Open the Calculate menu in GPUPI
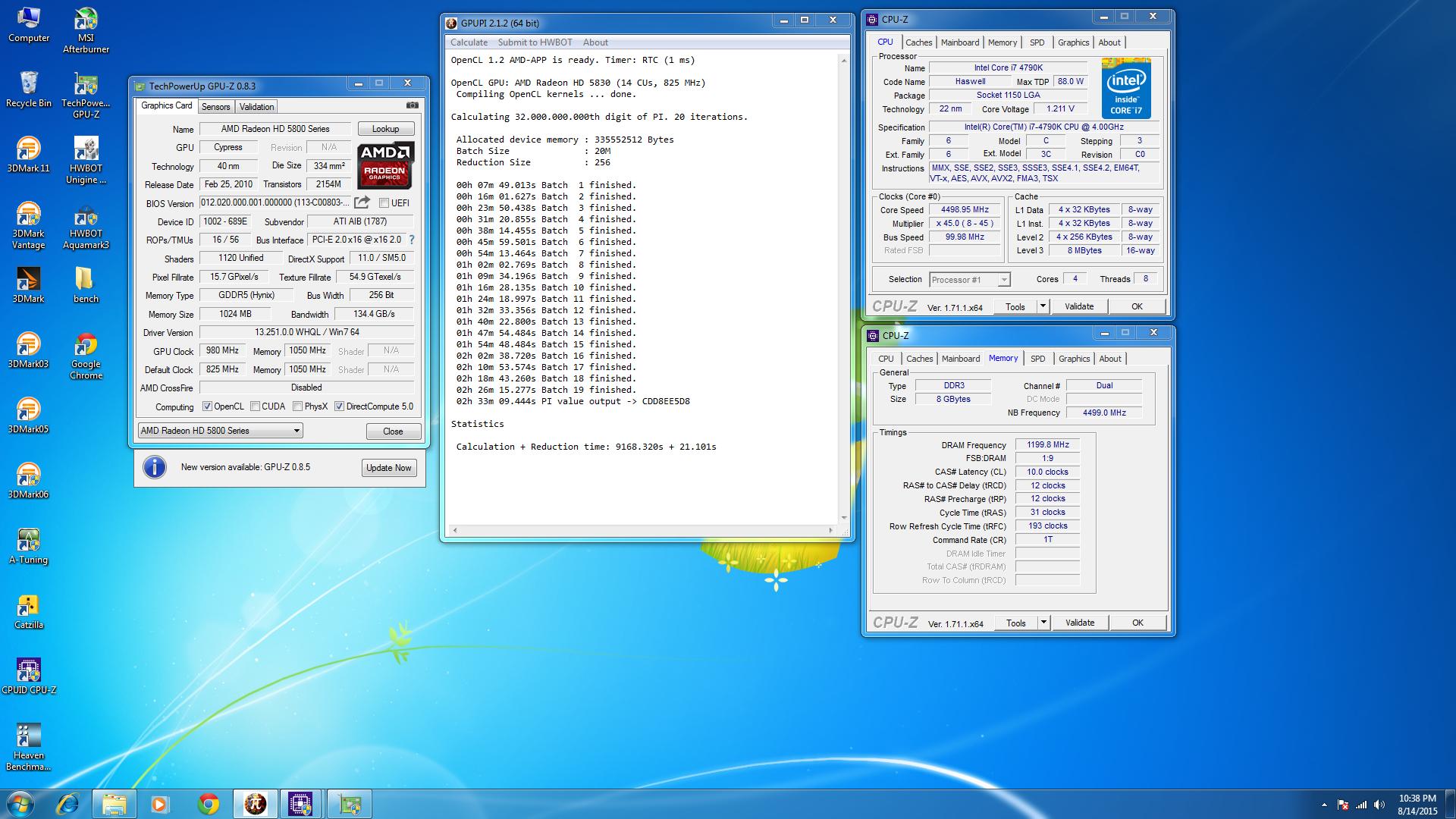Image resolution: width=1456 pixels, height=819 pixels. 469,42
